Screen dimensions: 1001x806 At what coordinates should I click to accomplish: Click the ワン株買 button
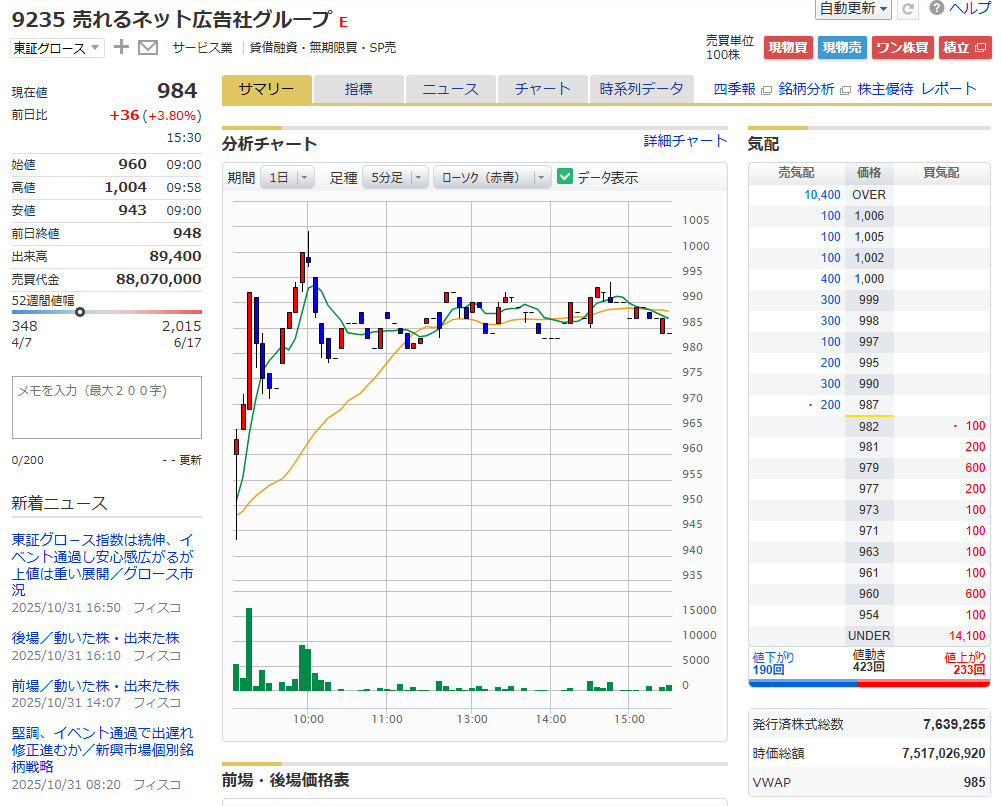pyautogui.click(x=902, y=47)
